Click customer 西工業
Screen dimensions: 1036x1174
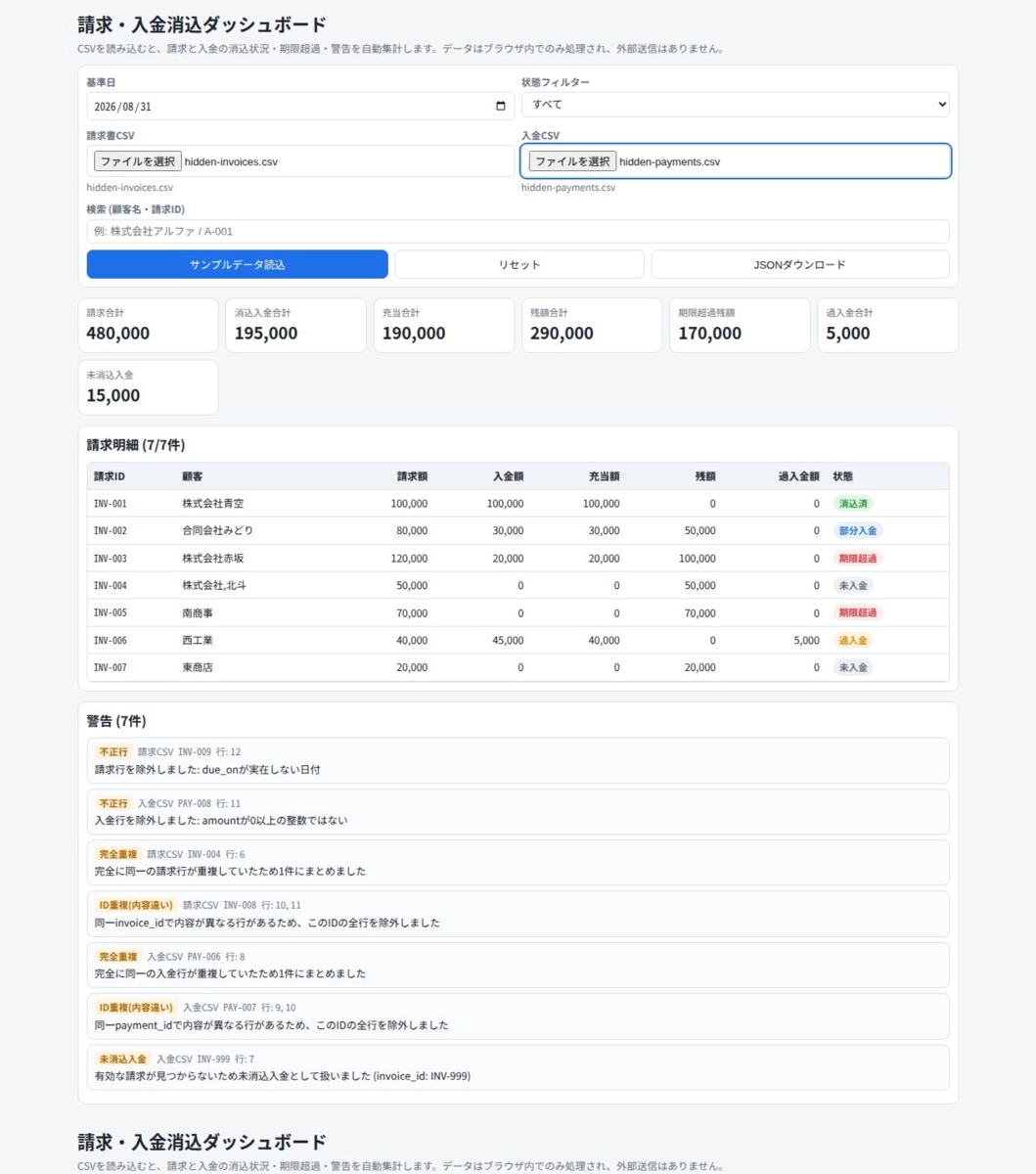(198, 641)
